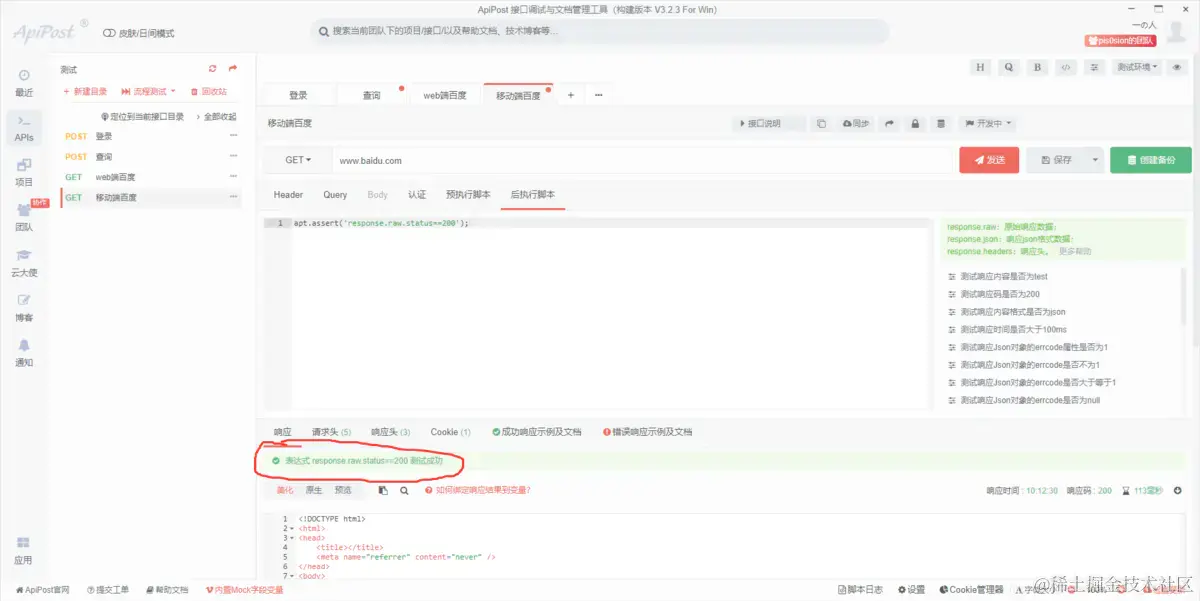Open the Cookie (1) response tab

tap(450, 432)
